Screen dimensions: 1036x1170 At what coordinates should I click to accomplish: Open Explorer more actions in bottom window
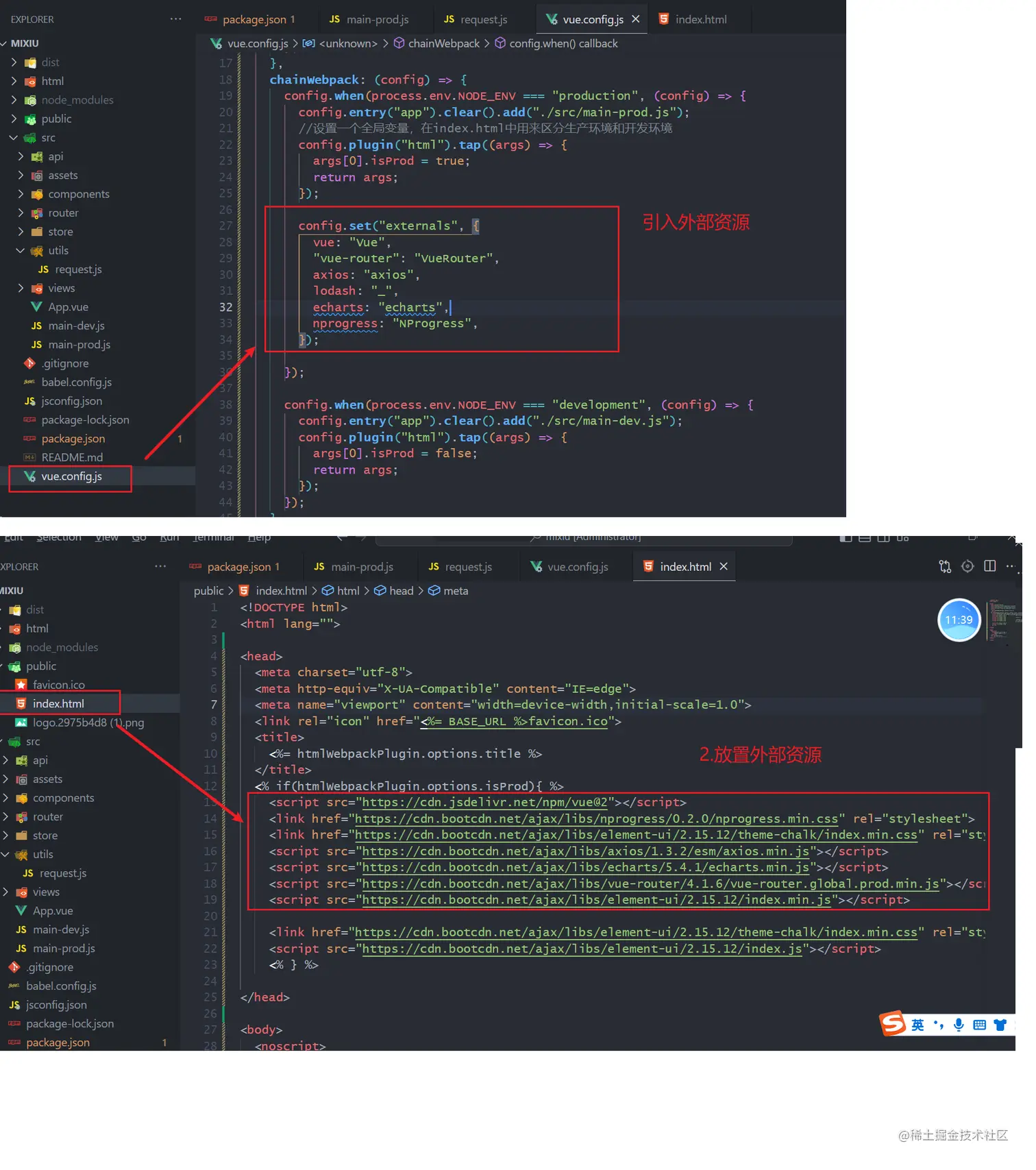(160, 566)
